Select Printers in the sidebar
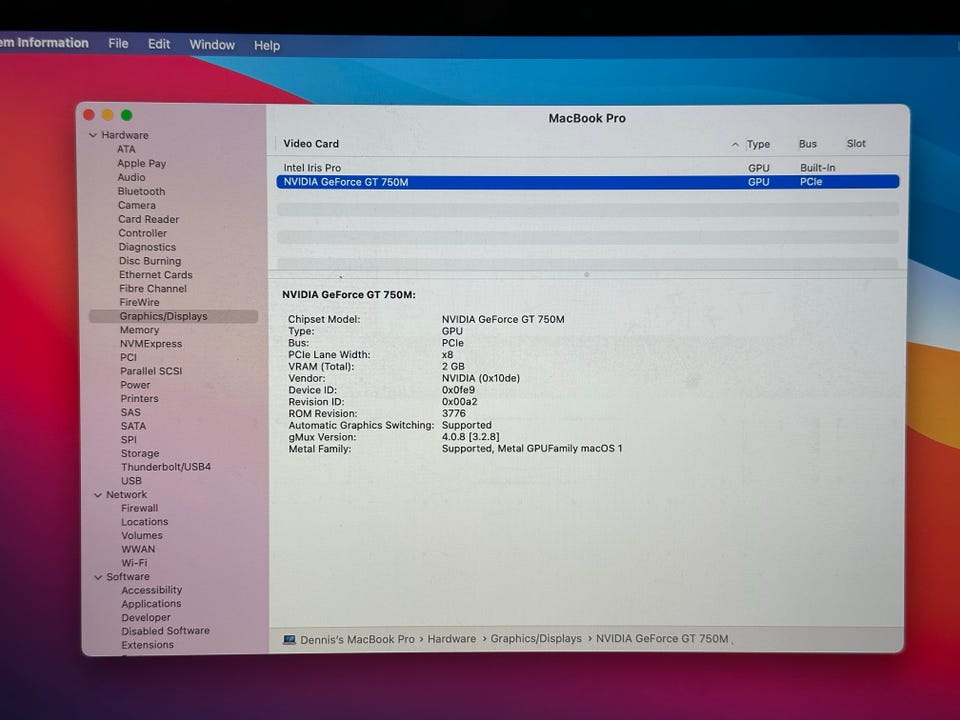Screen dimensions: 960x720 point(140,399)
